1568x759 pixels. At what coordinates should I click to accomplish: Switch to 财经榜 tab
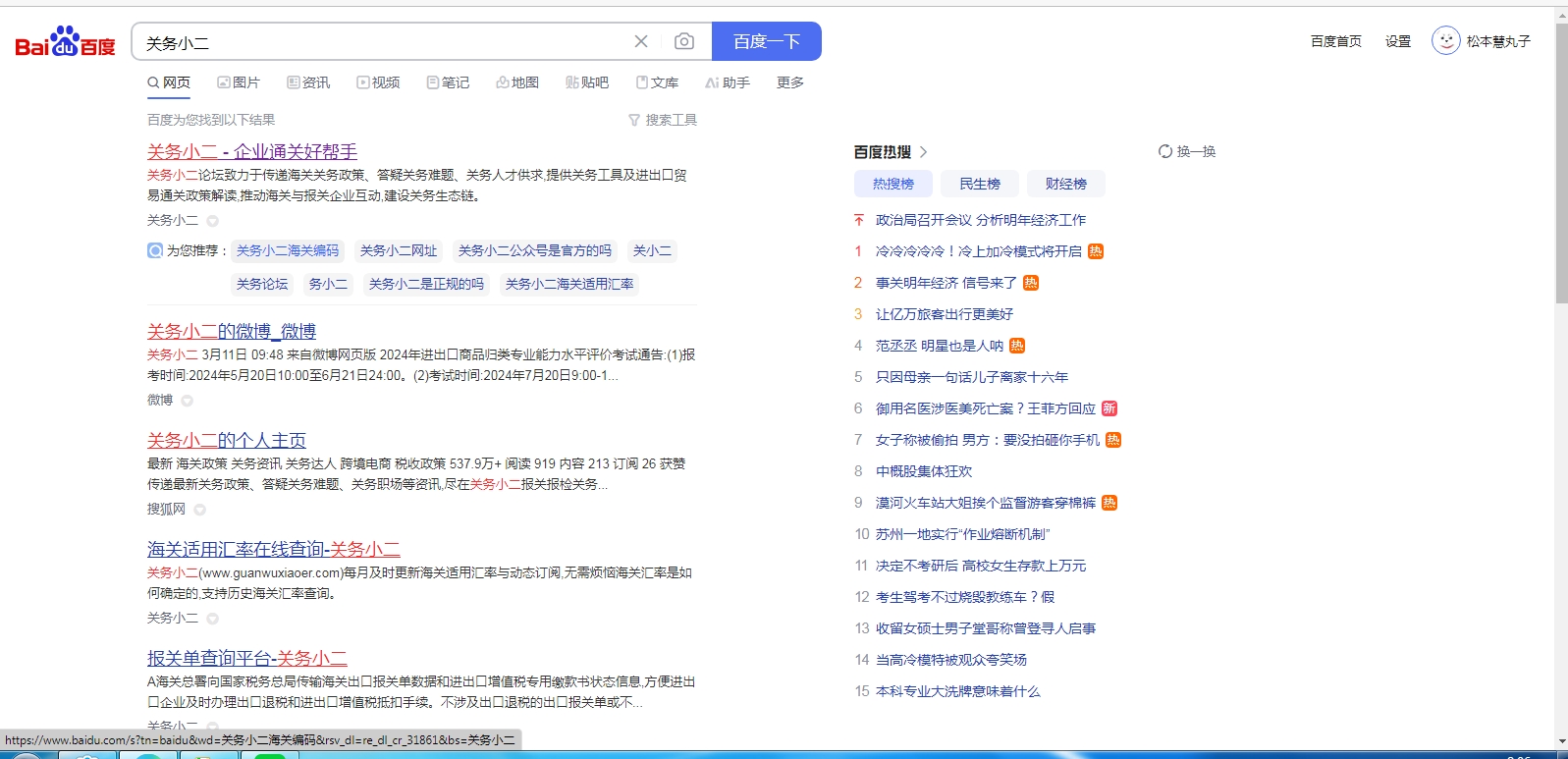click(1066, 184)
